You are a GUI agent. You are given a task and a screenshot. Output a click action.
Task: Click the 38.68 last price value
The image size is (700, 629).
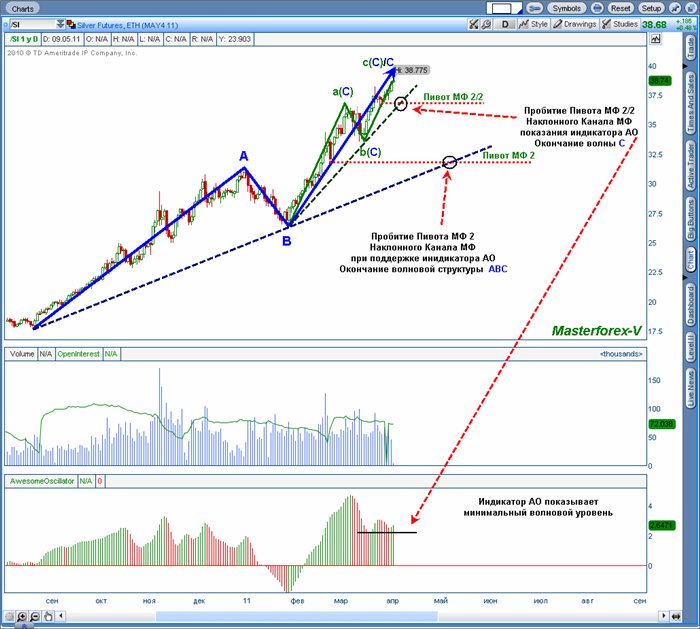(x=654, y=25)
